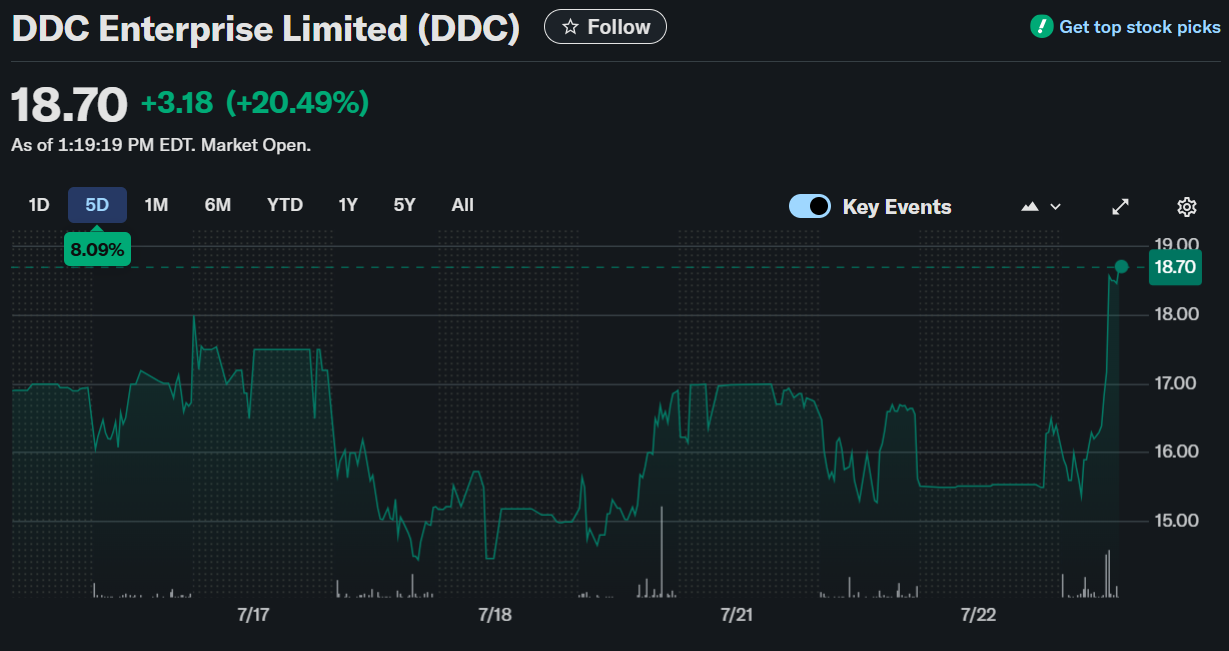The height and width of the screenshot is (651, 1229).
Task: Click the 7/21 date label
Action: (x=736, y=614)
